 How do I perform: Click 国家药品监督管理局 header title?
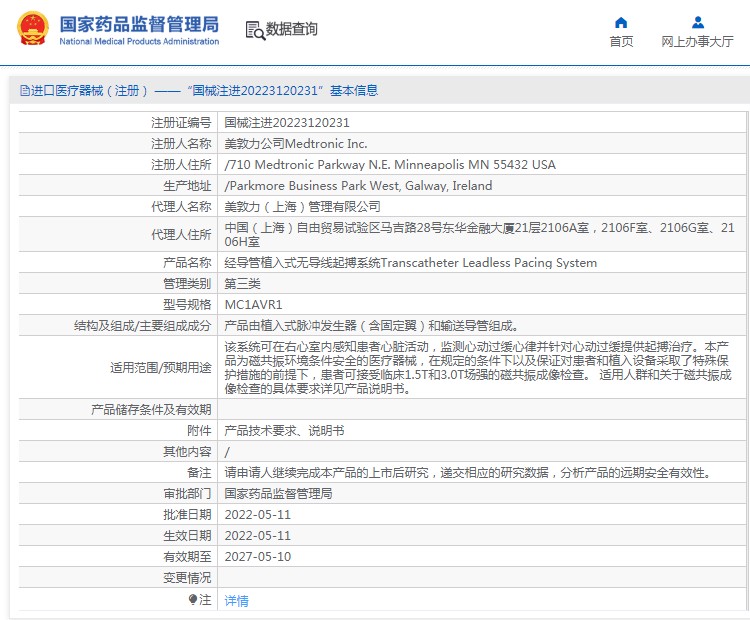tap(139, 24)
